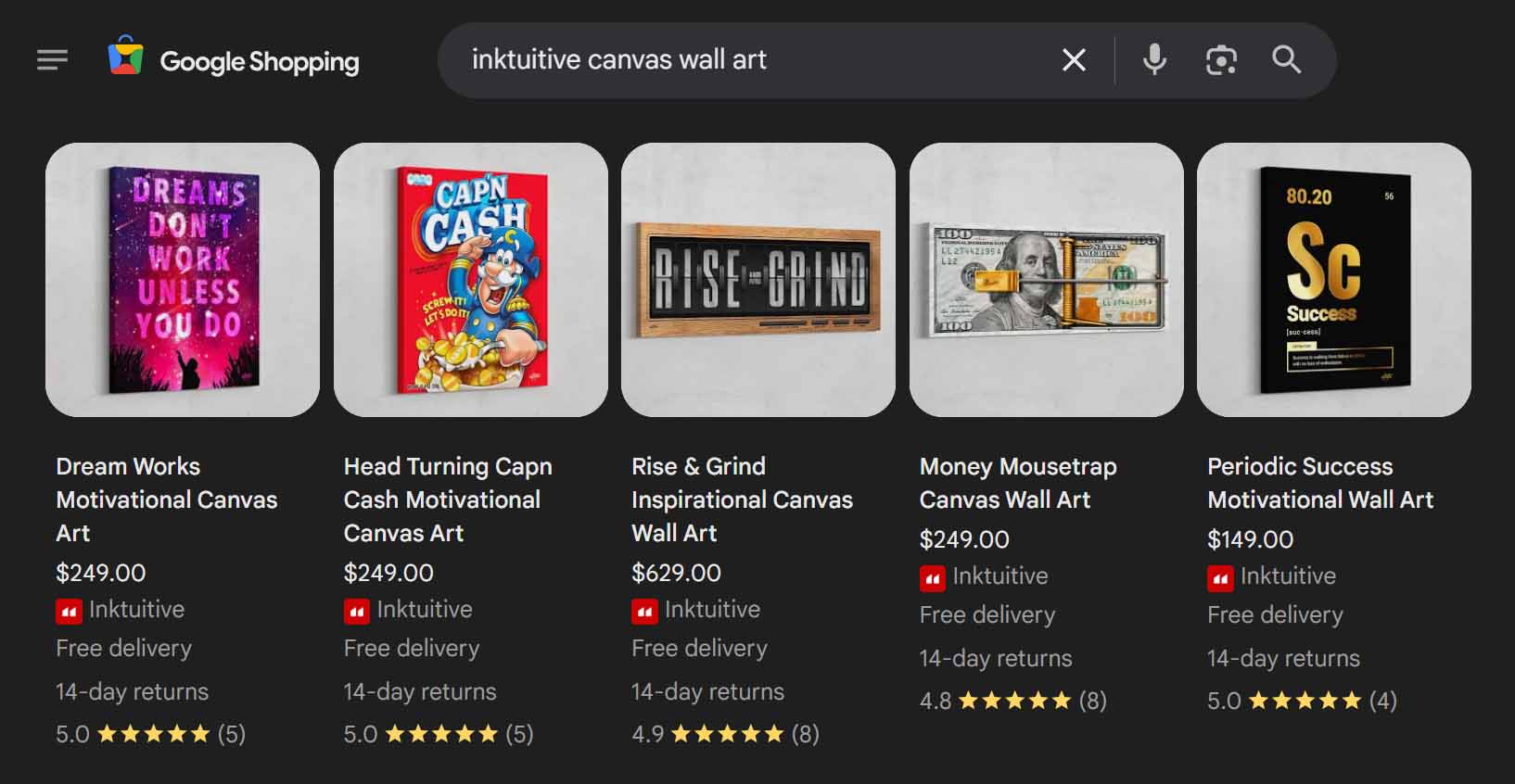Click Free delivery under Dream Works
The image size is (1515, 784).
pyautogui.click(x=124, y=649)
